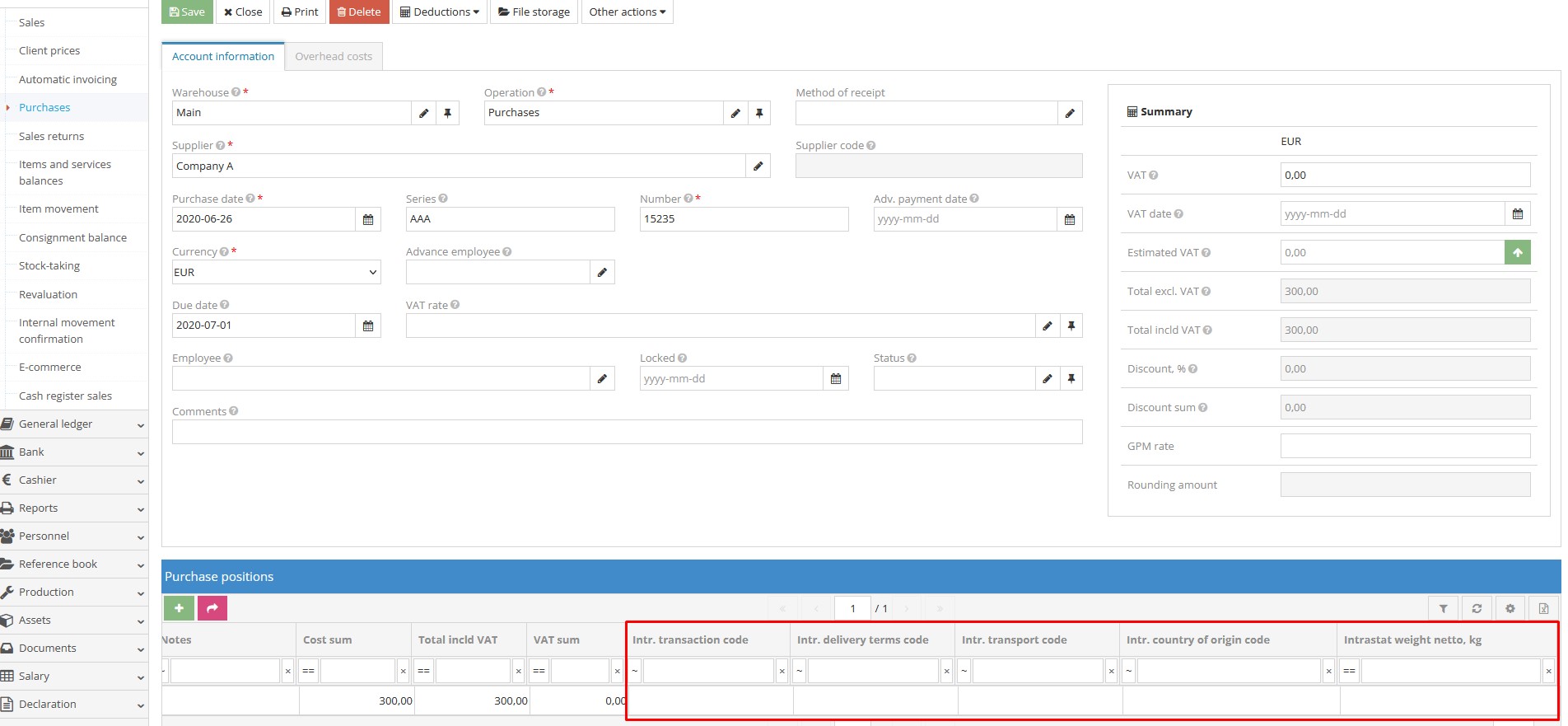Save the purchase document
This screenshot has width=1568, height=726.
pyautogui.click(x=187, y=12)
